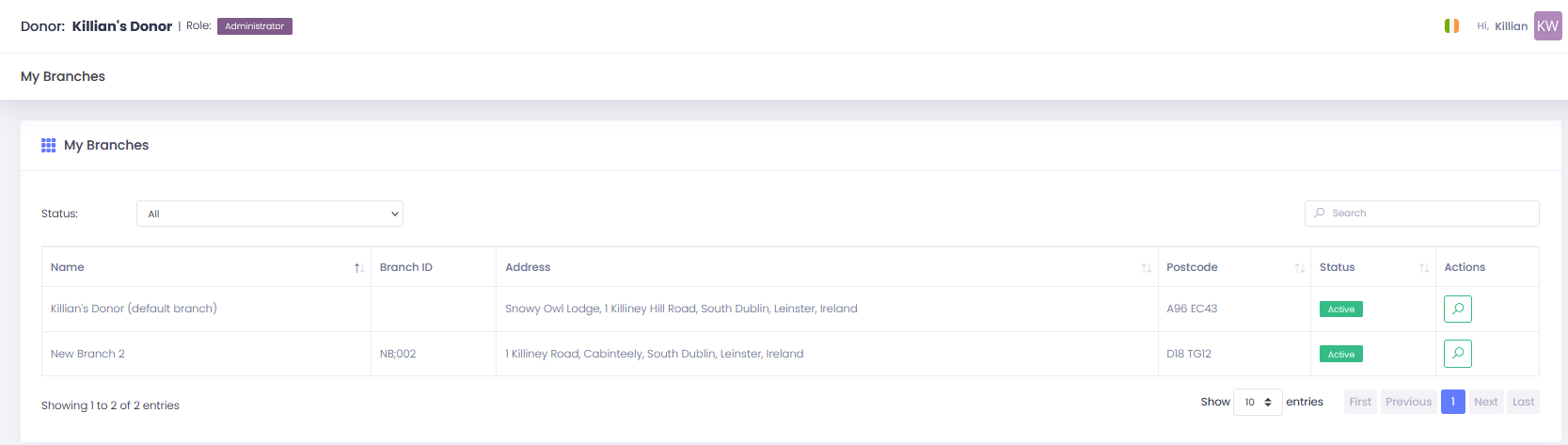Click the Administrator role badge
Image resolution: width=1568 pixels, height=445 pixels.
(x=255, y=26)
